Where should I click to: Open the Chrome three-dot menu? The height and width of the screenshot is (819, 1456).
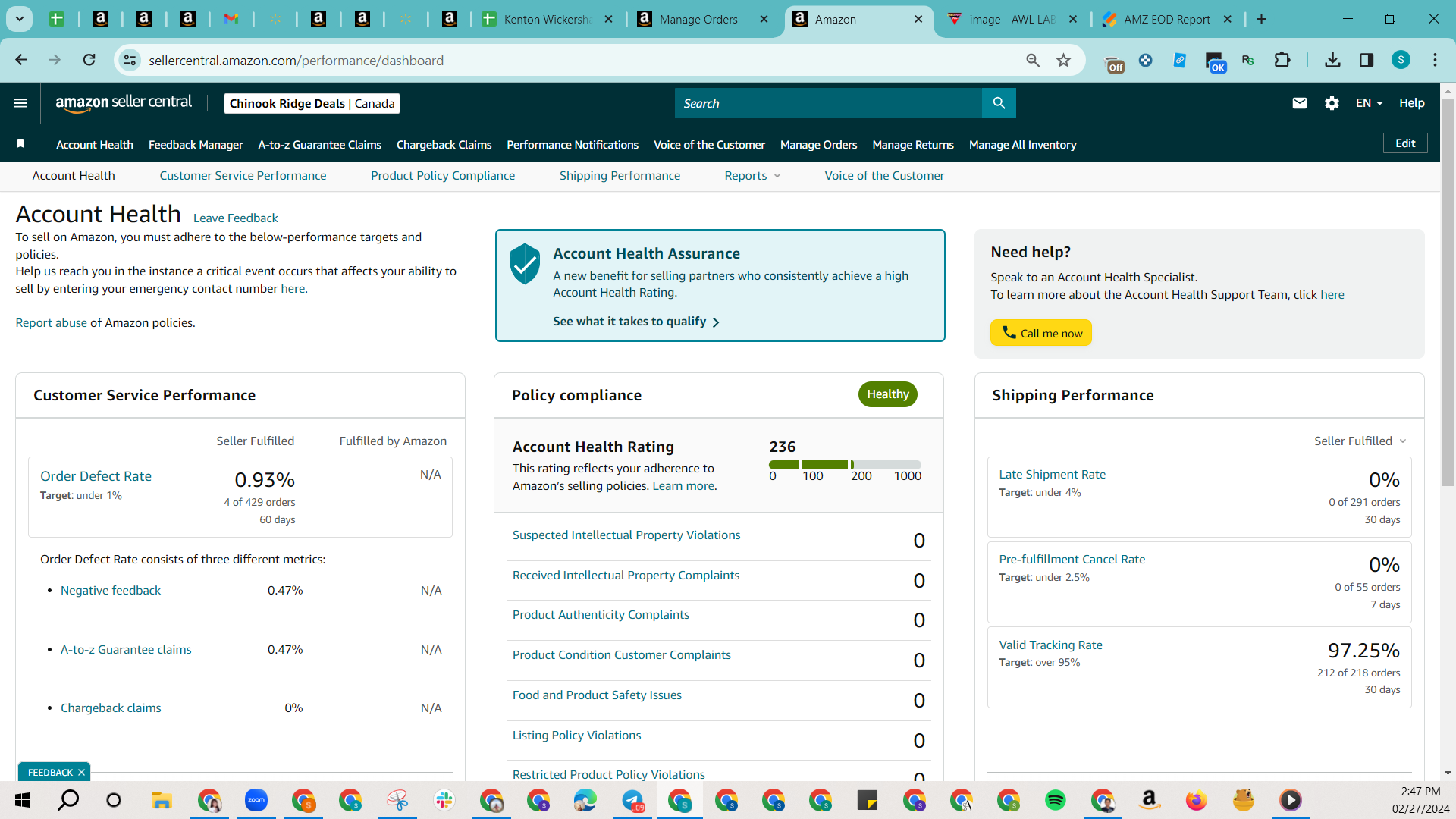click(1435, 60)
